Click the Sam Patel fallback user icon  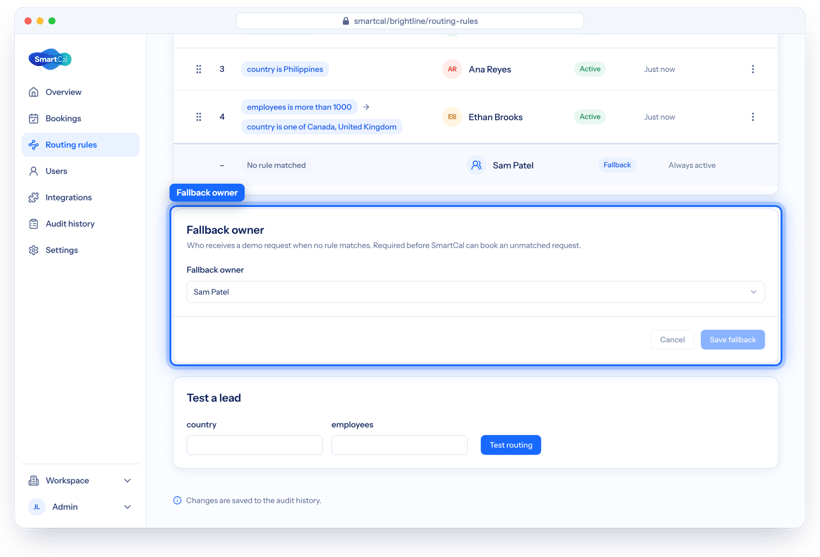pos(476,165)
